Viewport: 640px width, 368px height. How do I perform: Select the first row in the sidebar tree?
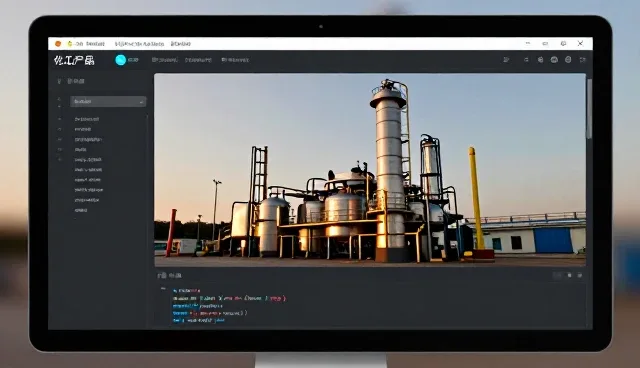[x=87, y=119]
